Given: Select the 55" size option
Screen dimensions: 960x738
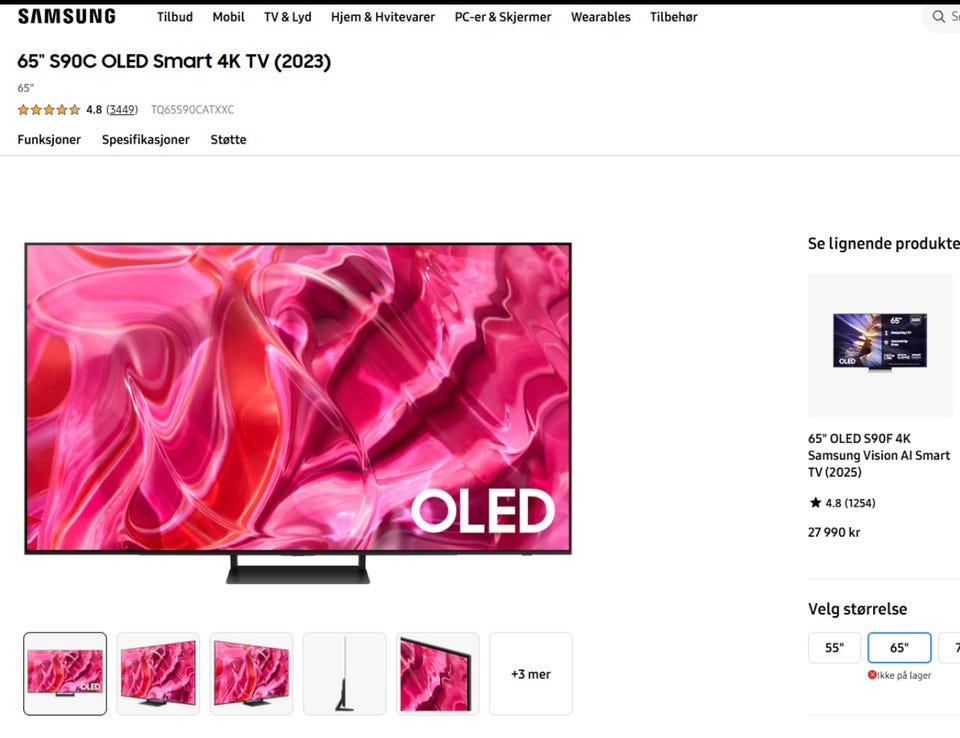Looking at the screenshot, I should [x=834, y=647].
